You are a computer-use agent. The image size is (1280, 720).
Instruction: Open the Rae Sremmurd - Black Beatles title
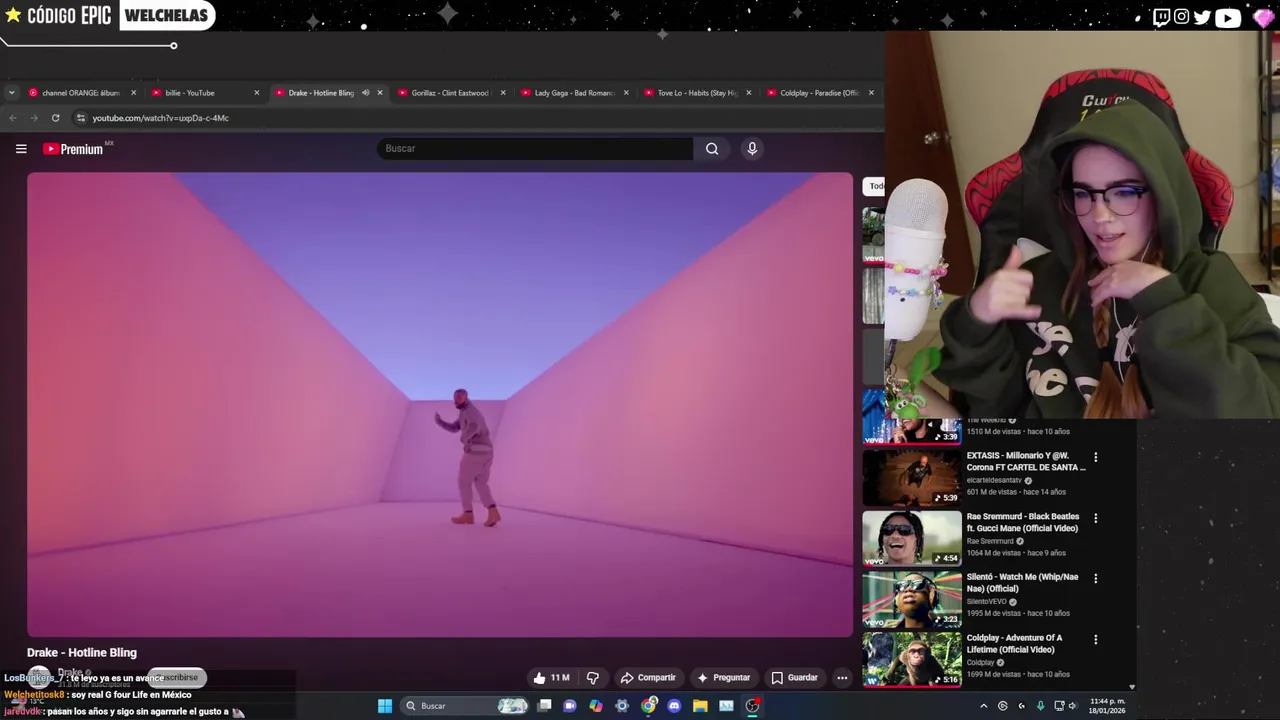(1022, 522)
